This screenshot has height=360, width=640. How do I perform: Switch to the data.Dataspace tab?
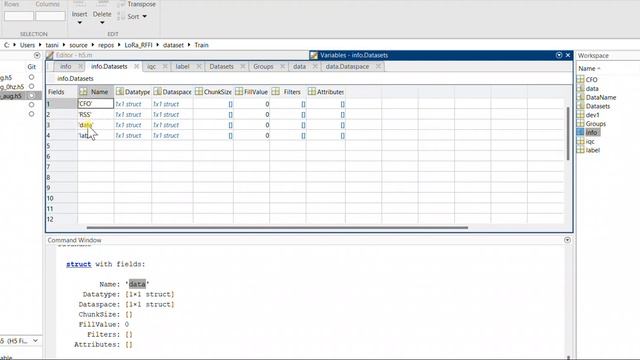[347, 66]
